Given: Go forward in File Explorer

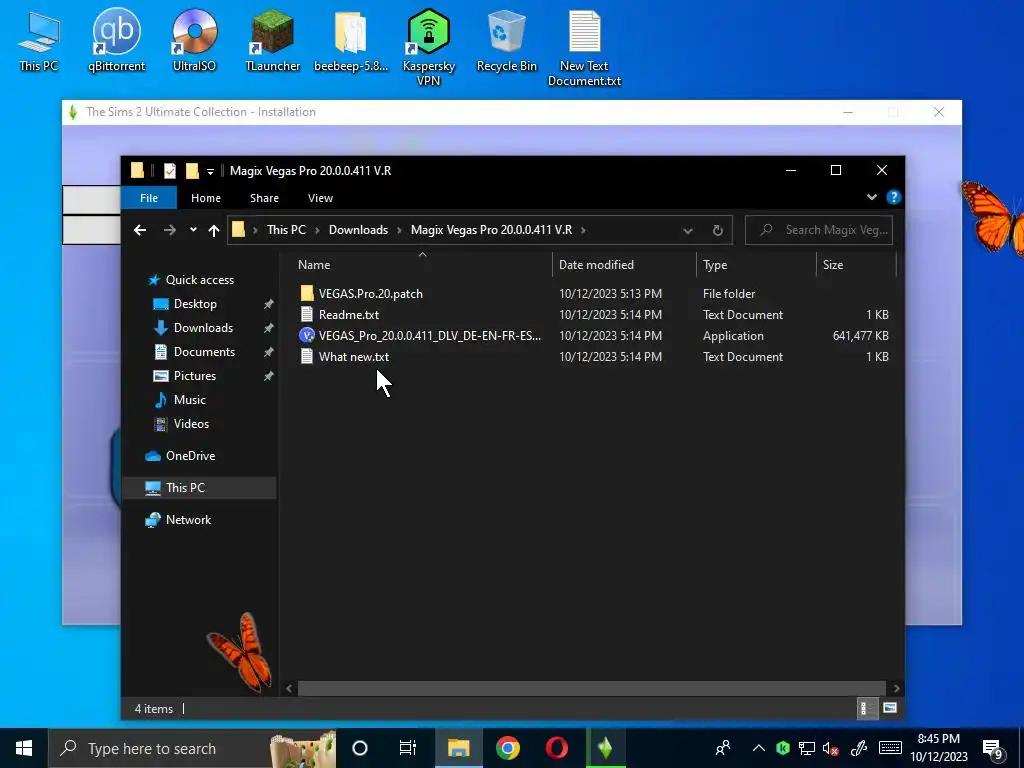Looking at the screenshot, I should coord(169,230).
